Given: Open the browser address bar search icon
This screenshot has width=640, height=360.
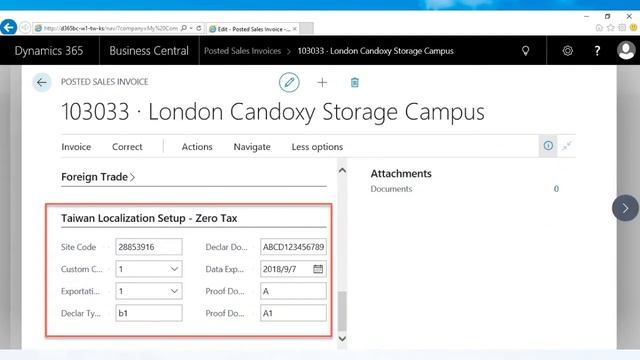Looking at the screenshot, I should pos(184,28).
